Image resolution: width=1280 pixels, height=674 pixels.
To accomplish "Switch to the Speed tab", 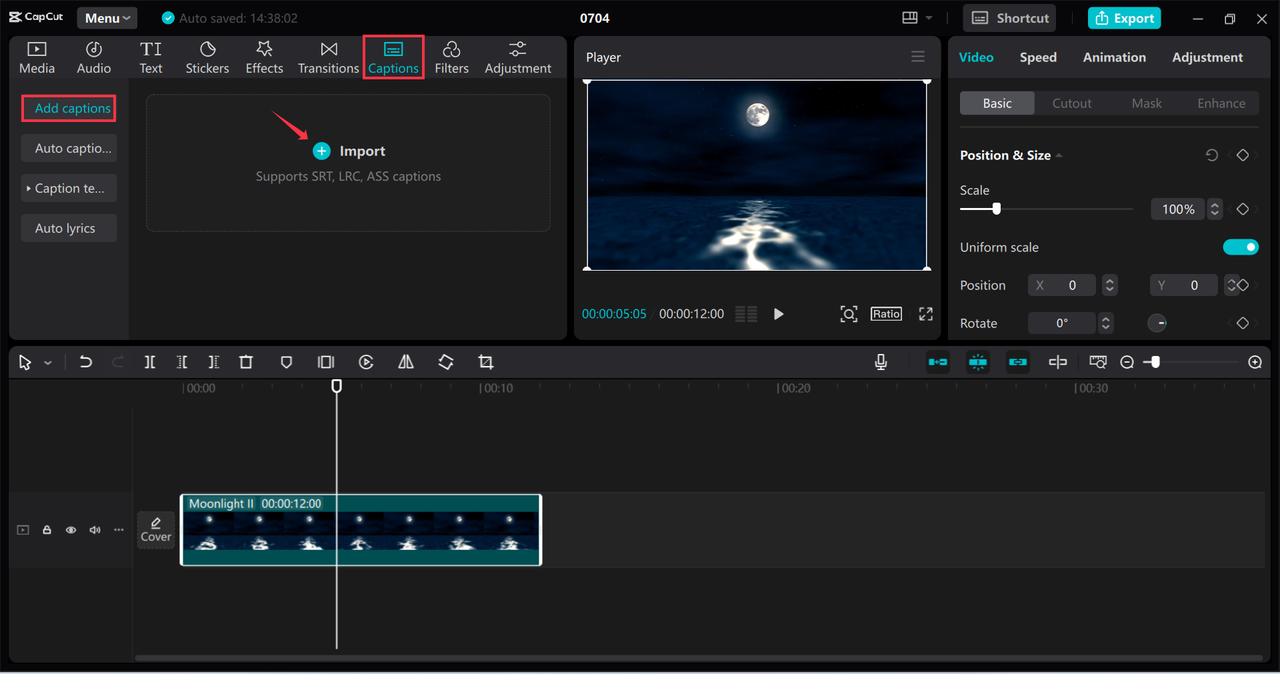I will pos(1038,57).
